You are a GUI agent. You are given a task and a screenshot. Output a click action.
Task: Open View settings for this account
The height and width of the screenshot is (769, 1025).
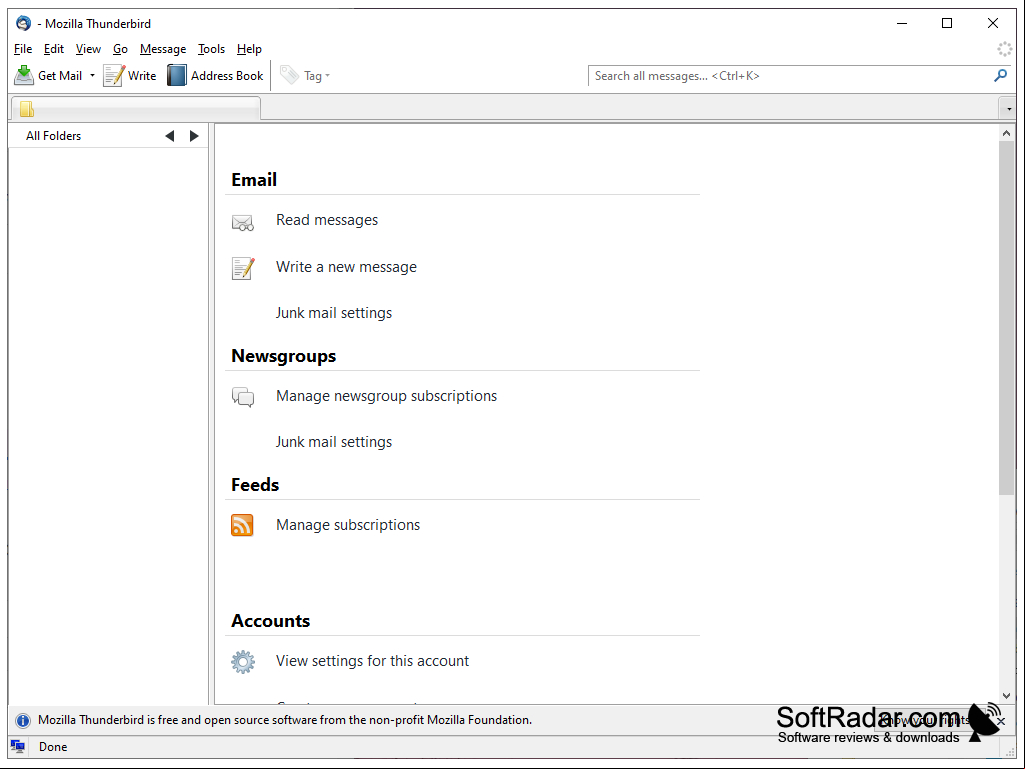coord(373,661)
